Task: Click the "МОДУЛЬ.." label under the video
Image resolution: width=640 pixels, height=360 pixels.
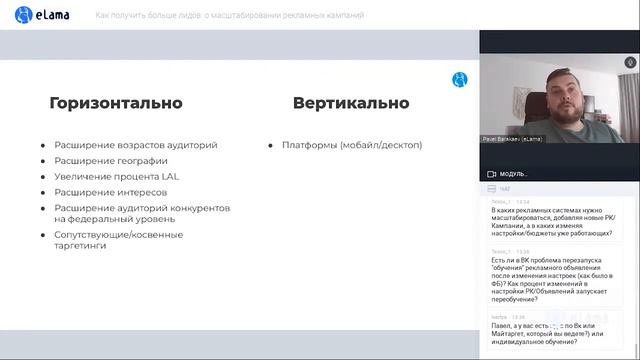Action: click(513, 174)
